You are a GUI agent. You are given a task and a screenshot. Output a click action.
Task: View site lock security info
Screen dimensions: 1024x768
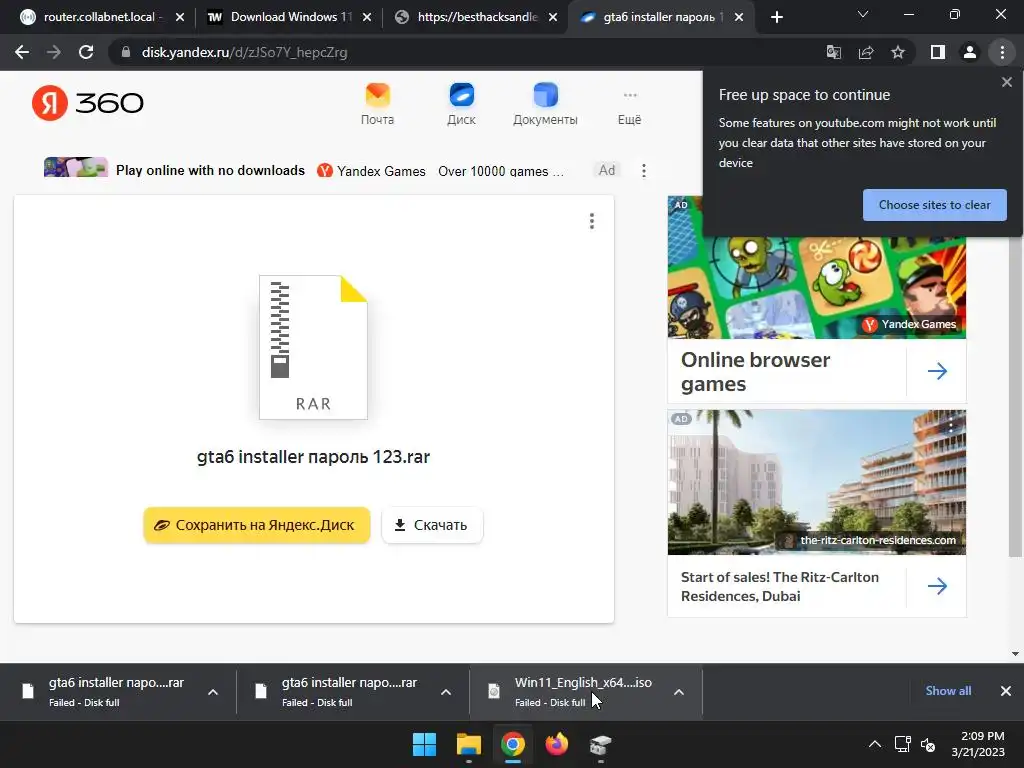pos(126,52)
